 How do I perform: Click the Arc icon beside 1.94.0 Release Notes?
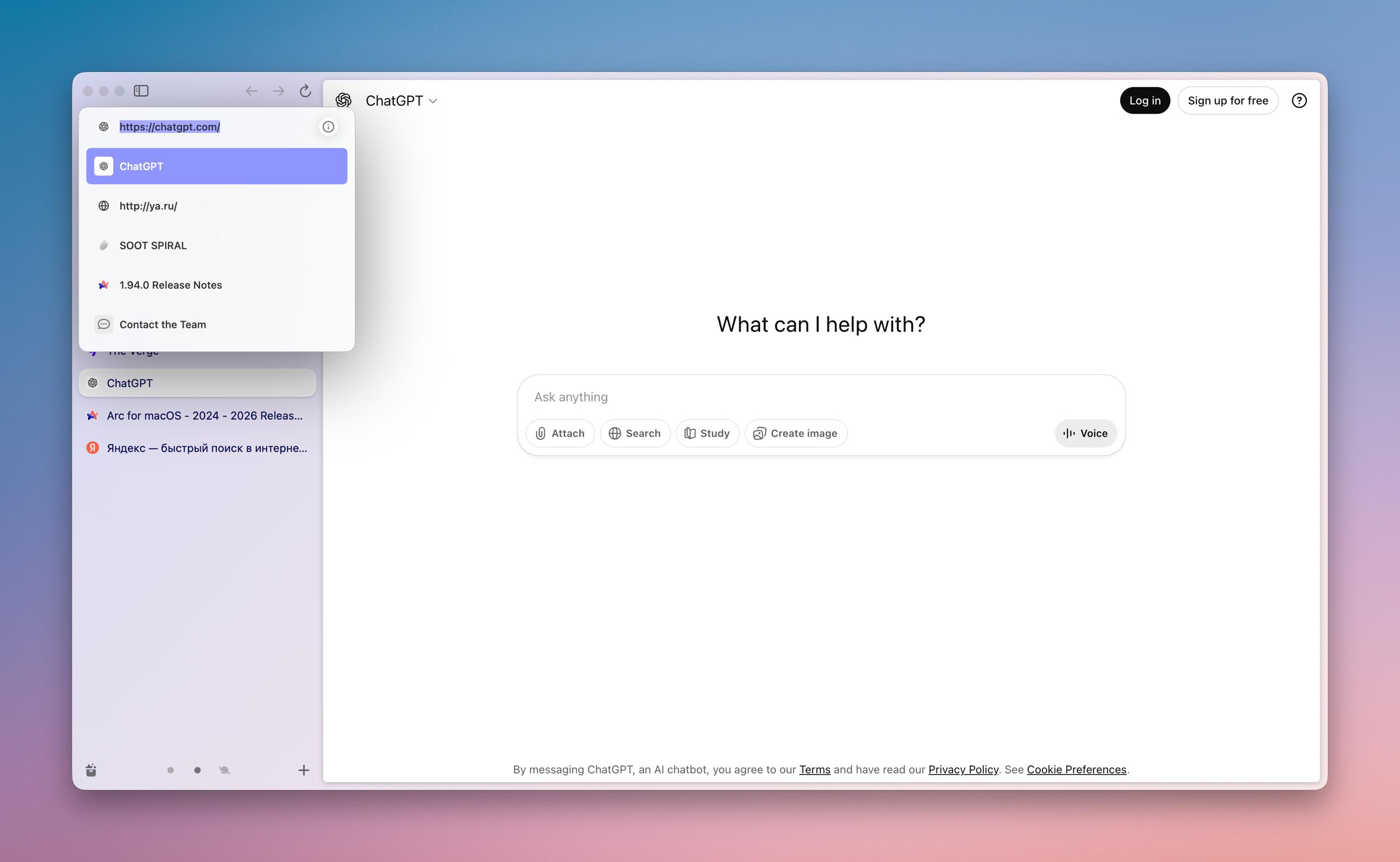coord(103,284)
